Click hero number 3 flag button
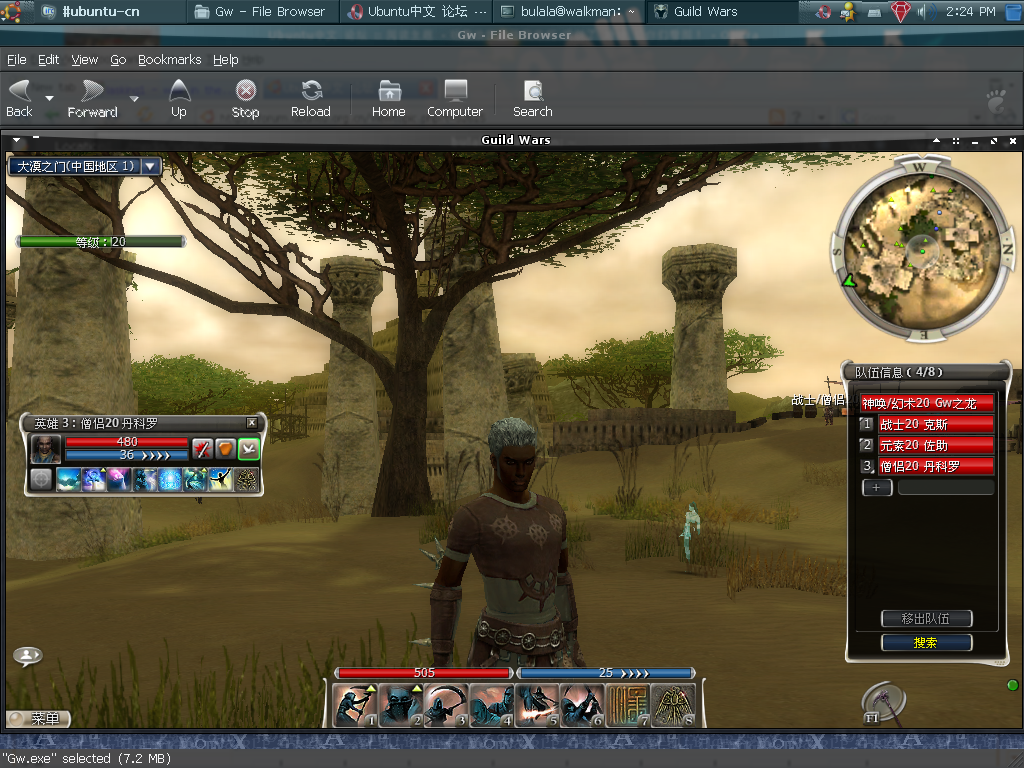 (x=867, y=466)
